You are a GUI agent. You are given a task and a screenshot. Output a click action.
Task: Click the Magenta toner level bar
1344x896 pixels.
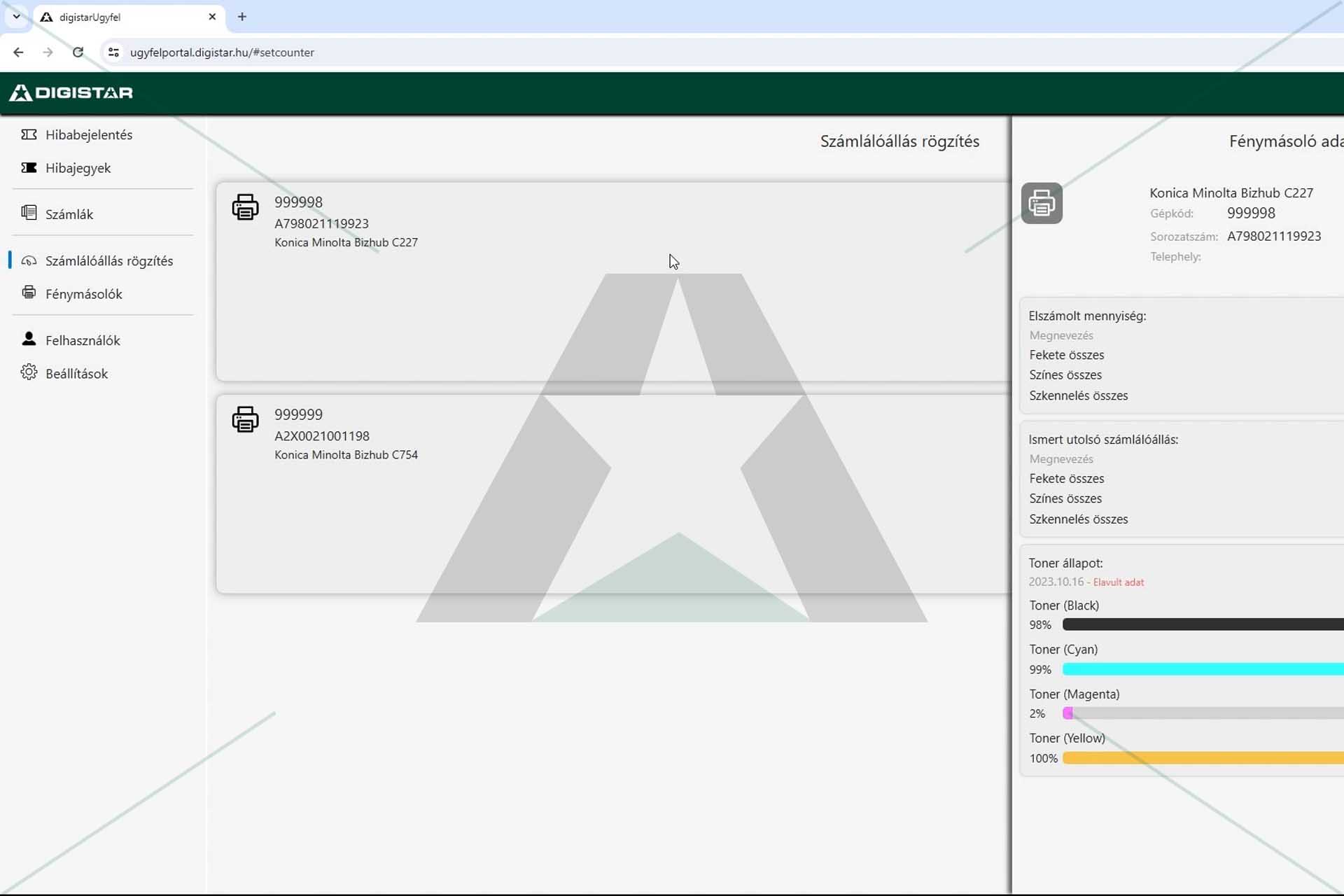1203,713
